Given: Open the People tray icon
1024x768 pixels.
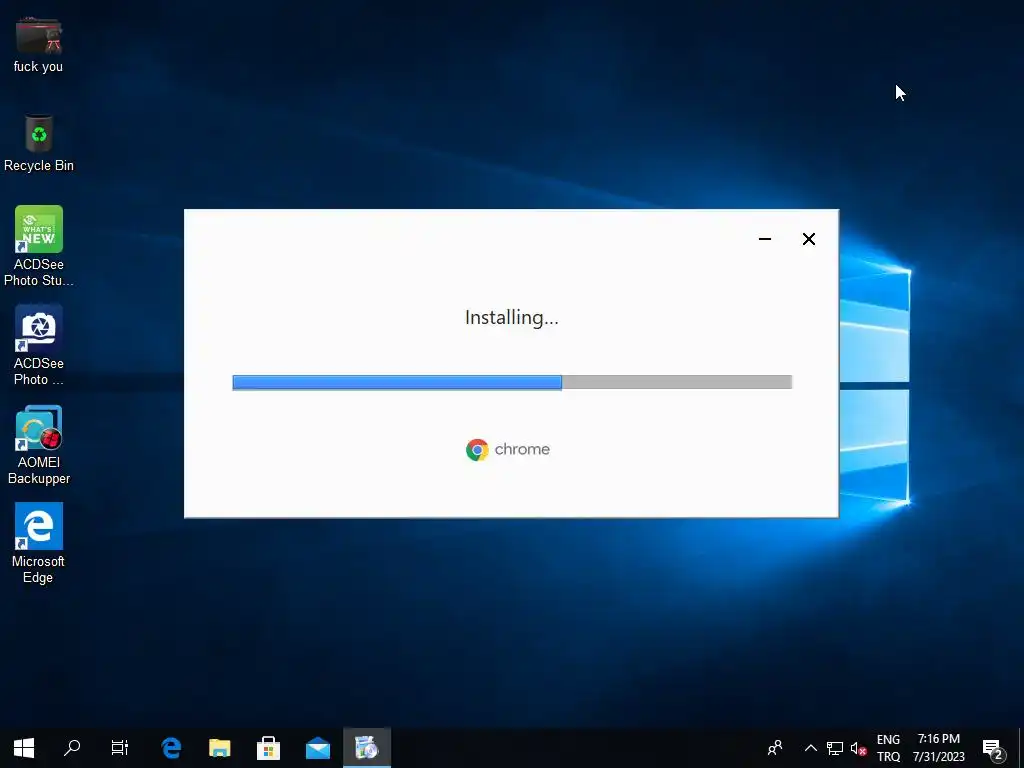Looking at the screenshot, I should coord(775,748).
